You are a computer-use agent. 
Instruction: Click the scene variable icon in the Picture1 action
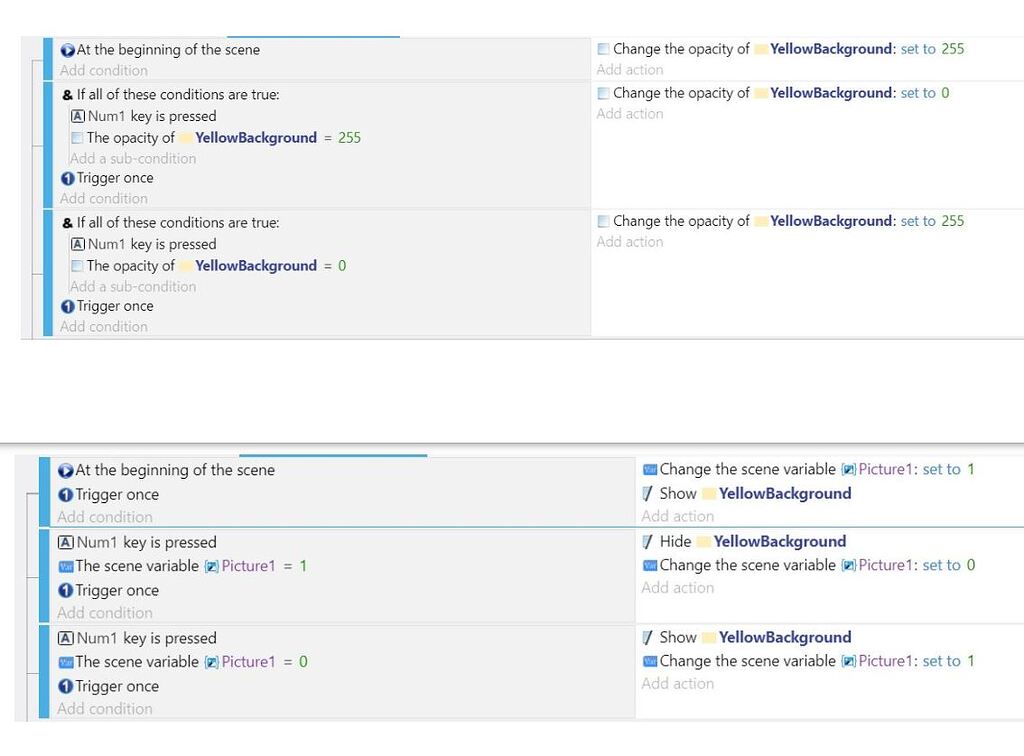(651, 469)
